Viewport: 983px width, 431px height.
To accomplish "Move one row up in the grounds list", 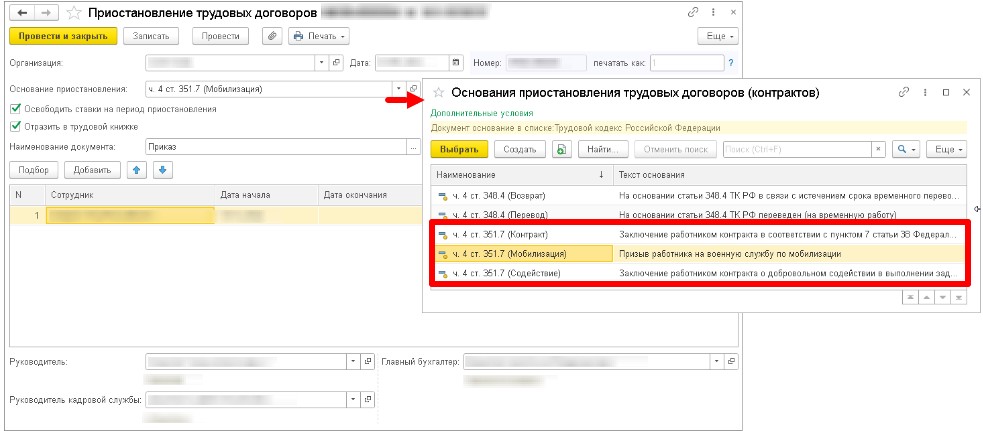I will pyautogui.click(x=925, y=297).
